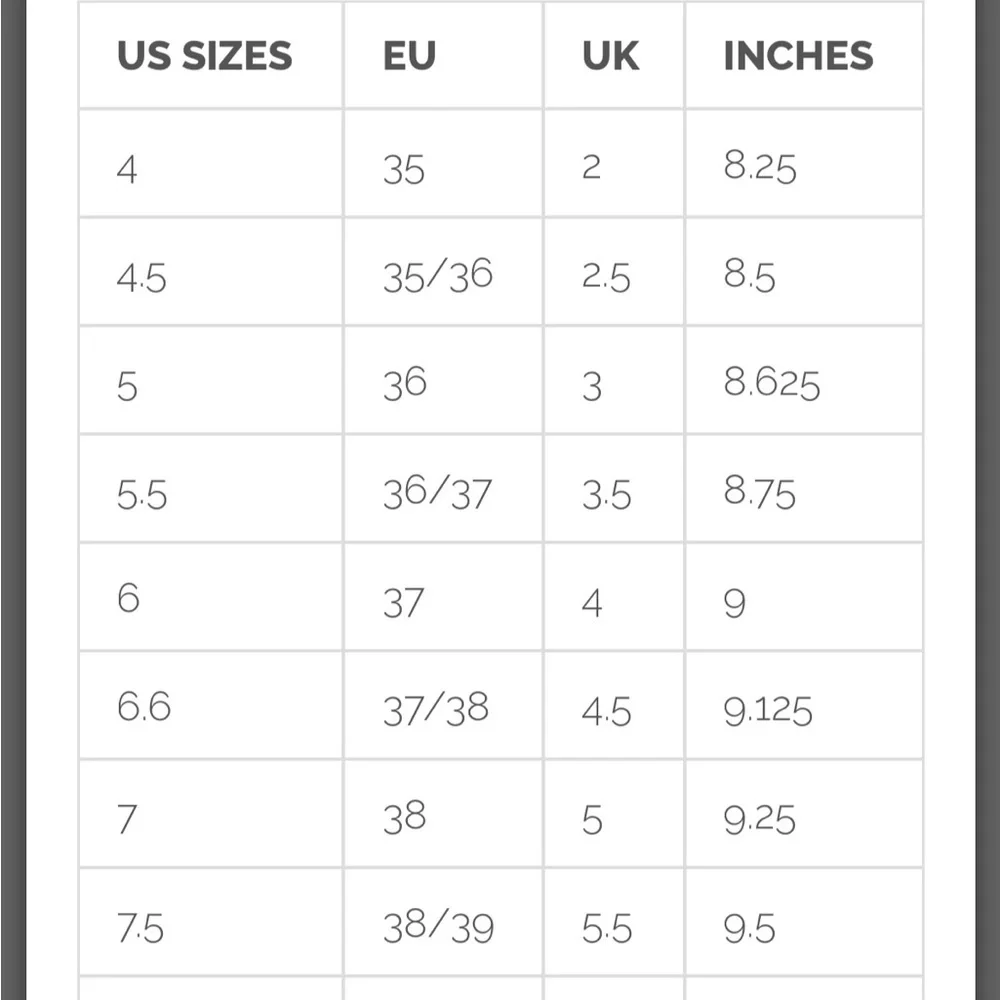Click the 9.25 inches value
The height and width of the screenshot is (1000, 1000).
point(760,820)
